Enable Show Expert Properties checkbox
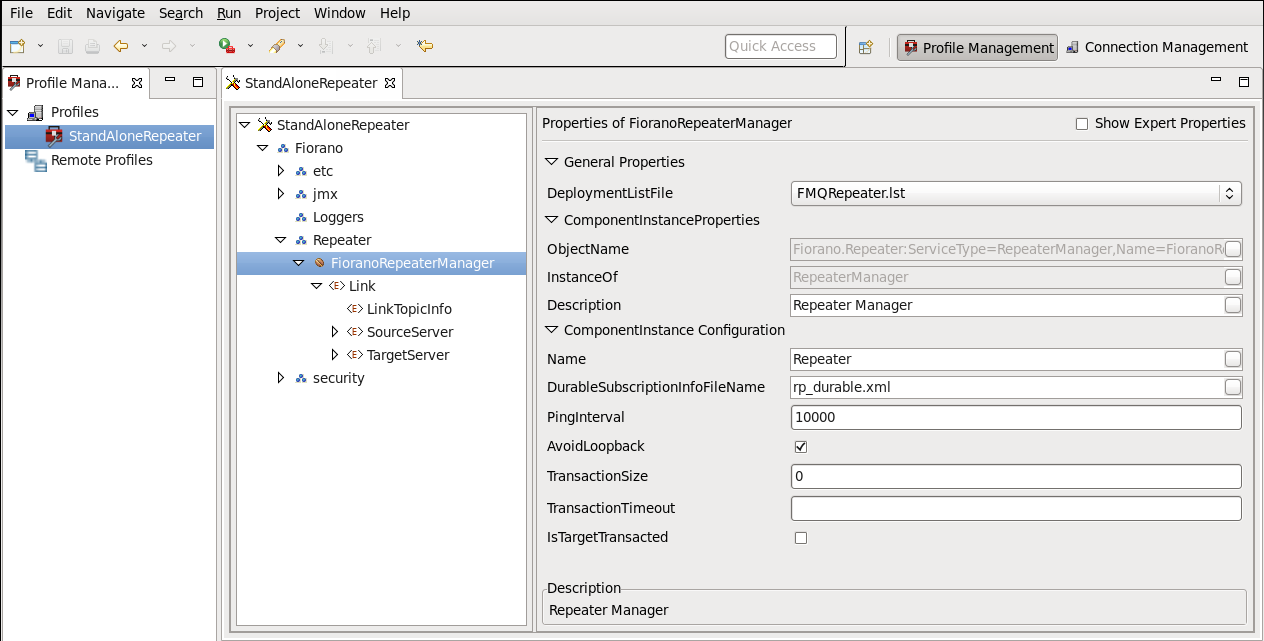The height and width of the screenshot is (641, 1264). pyautogui.click(x=1081, y=124)
